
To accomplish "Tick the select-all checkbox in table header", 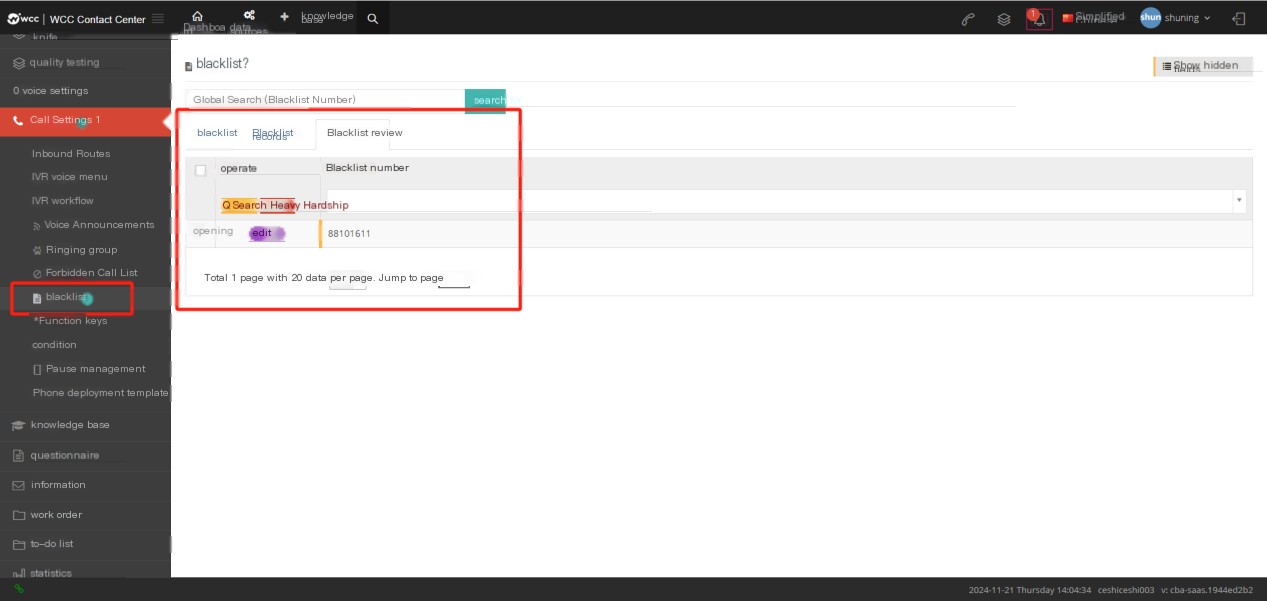I will [x=201, y=170].
